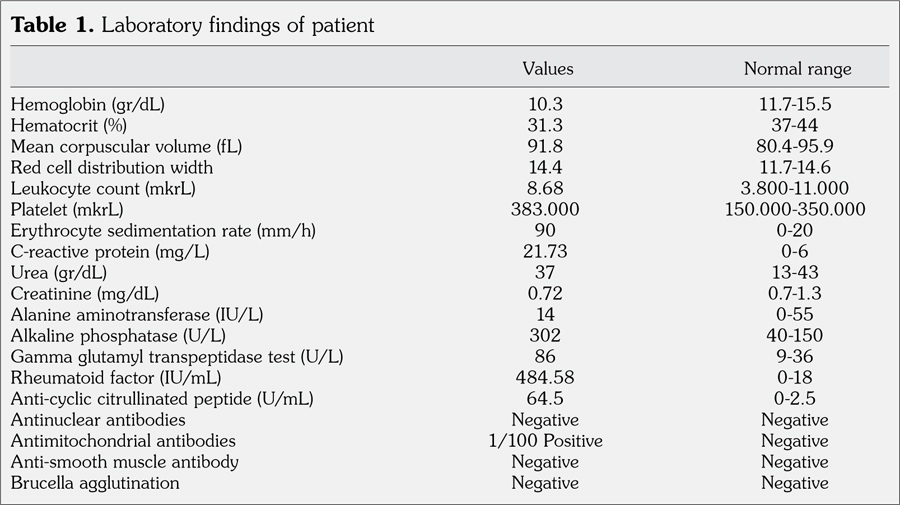900x505 pixels.
Task: Select the Rheumatoid factor value 484.58
Action: point(545,377)
